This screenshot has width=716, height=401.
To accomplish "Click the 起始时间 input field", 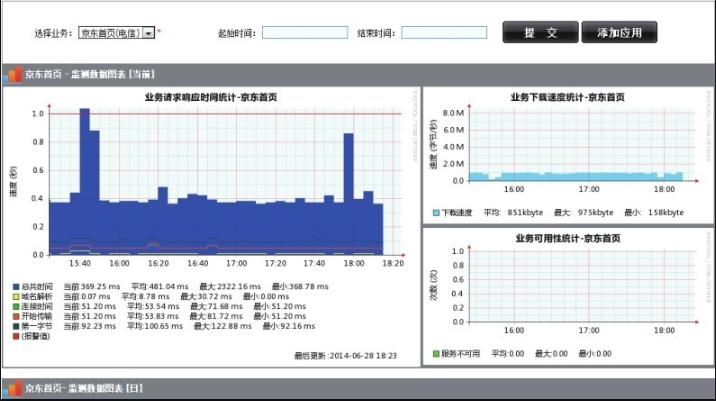I will (x=305, y=32).
